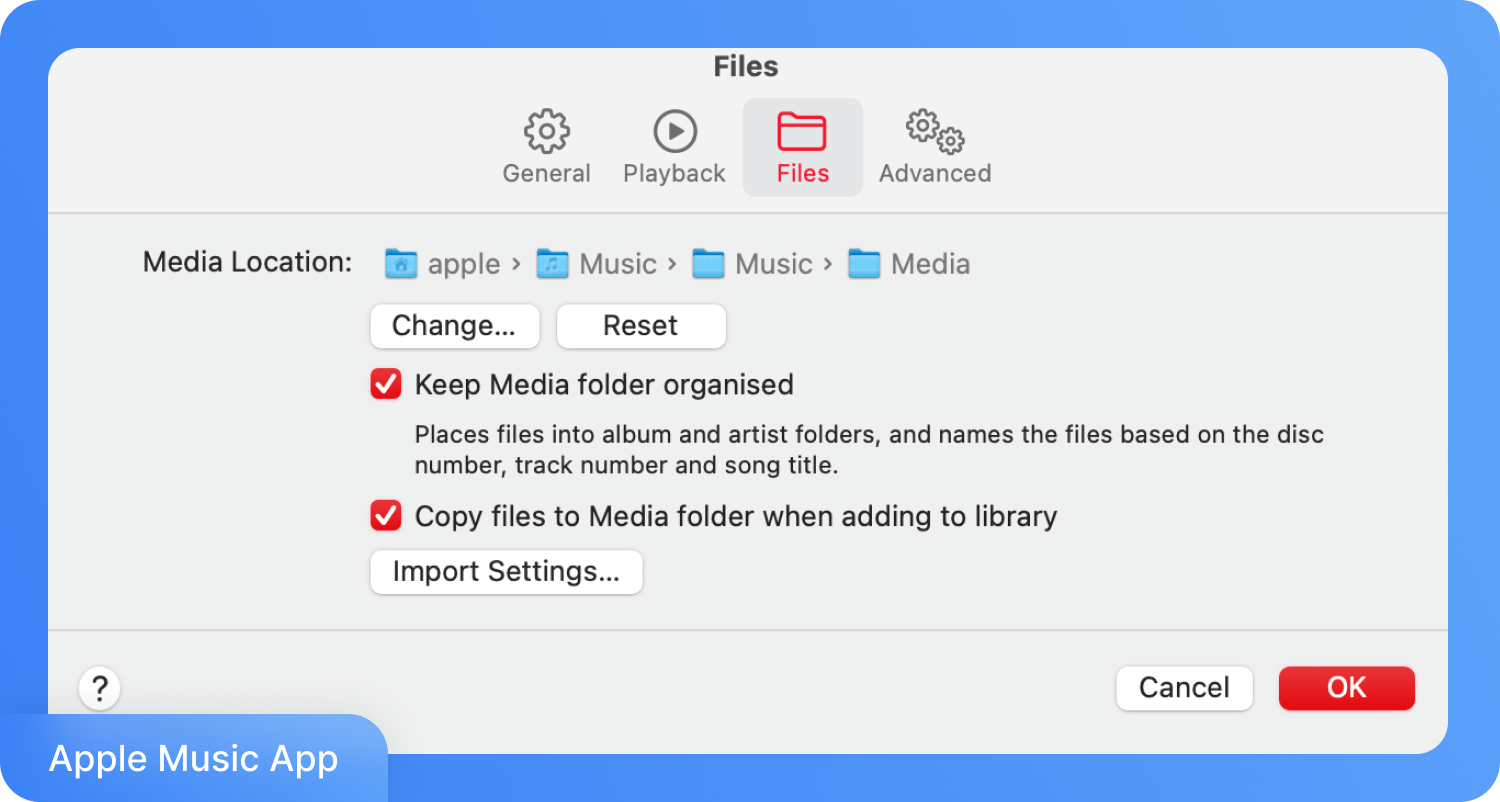Uncheck Copy files to Media folder option
Image resolution: width=1500 pixels, height=802 pixels.
tap(386, 516)
